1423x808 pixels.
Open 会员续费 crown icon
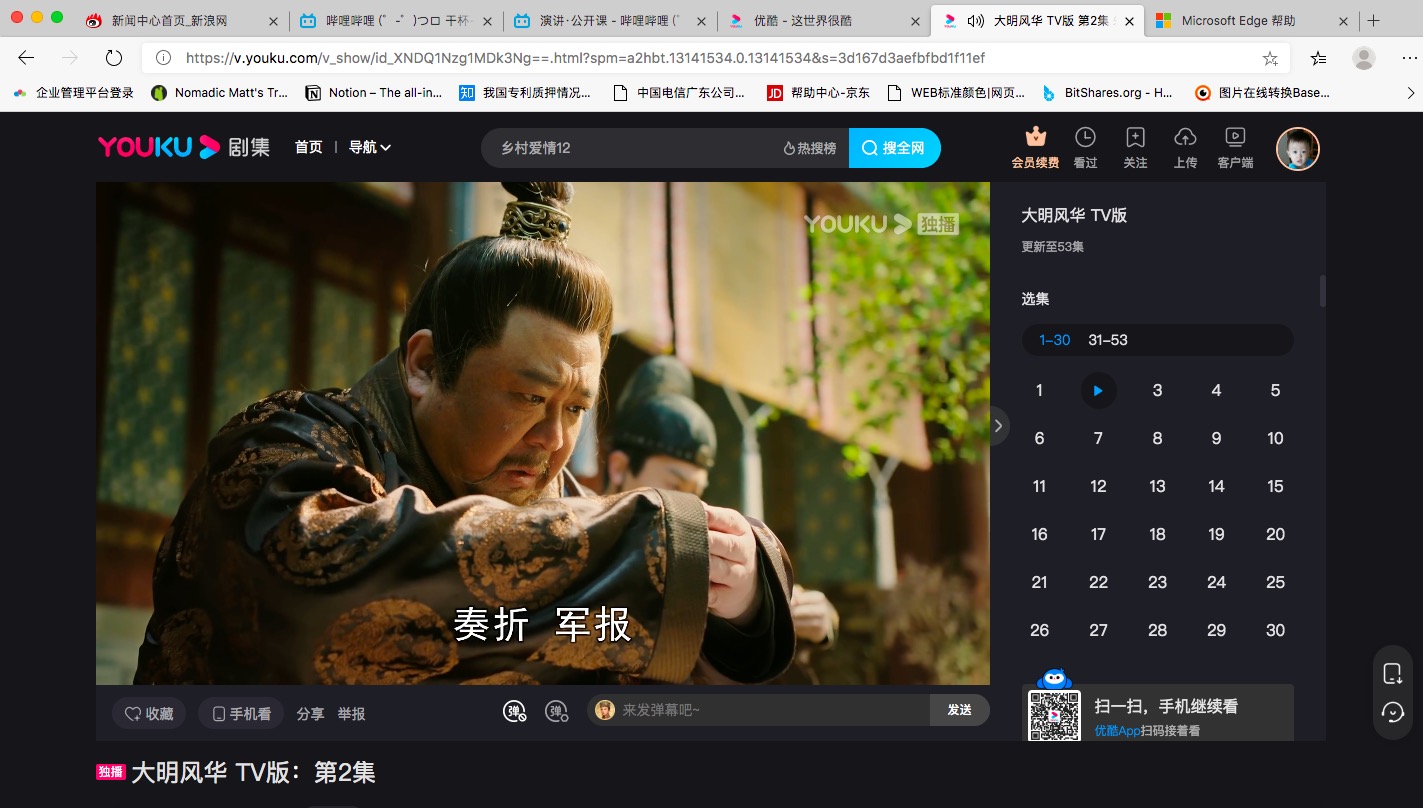click(x=1035, y=147)
